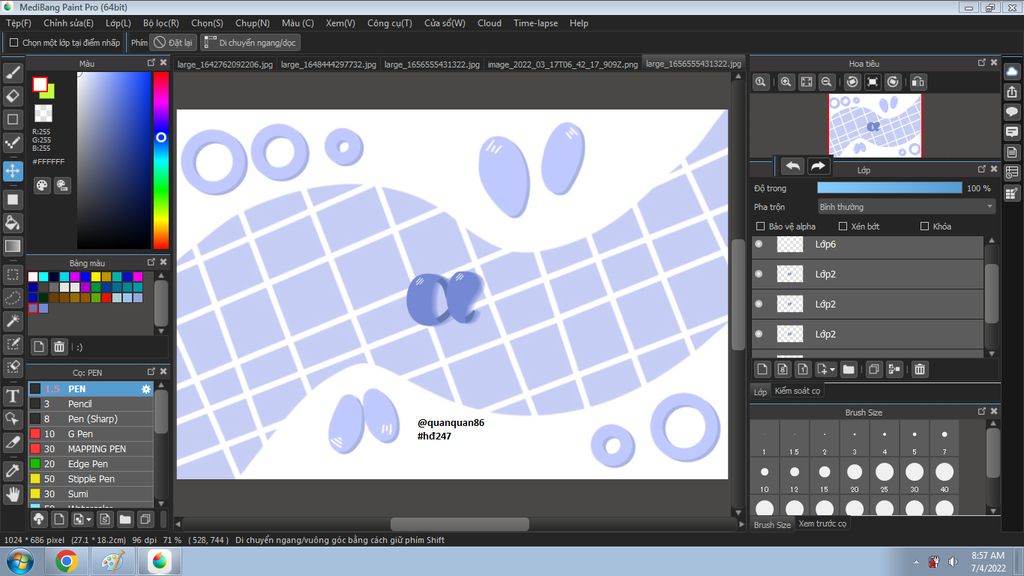Open cloud icon on right sidebar

point(1012,71)
